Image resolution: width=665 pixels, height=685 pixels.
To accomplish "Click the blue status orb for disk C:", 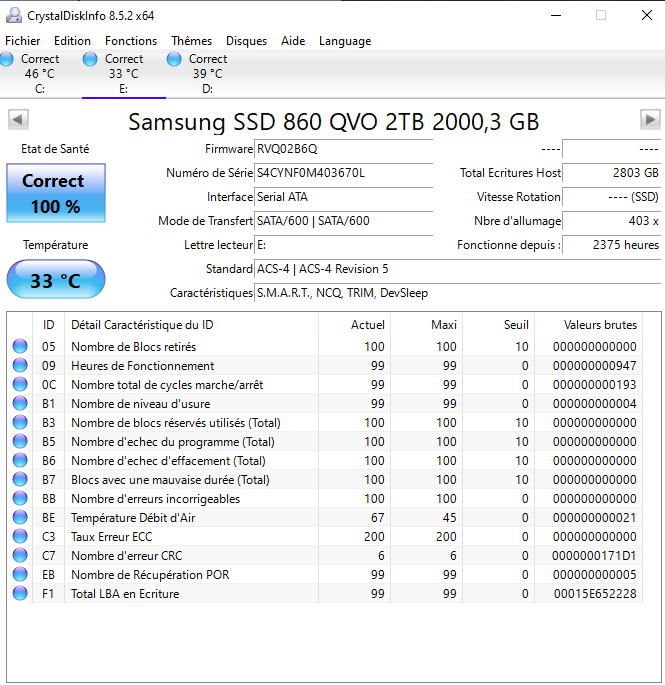I will [7, 59].
